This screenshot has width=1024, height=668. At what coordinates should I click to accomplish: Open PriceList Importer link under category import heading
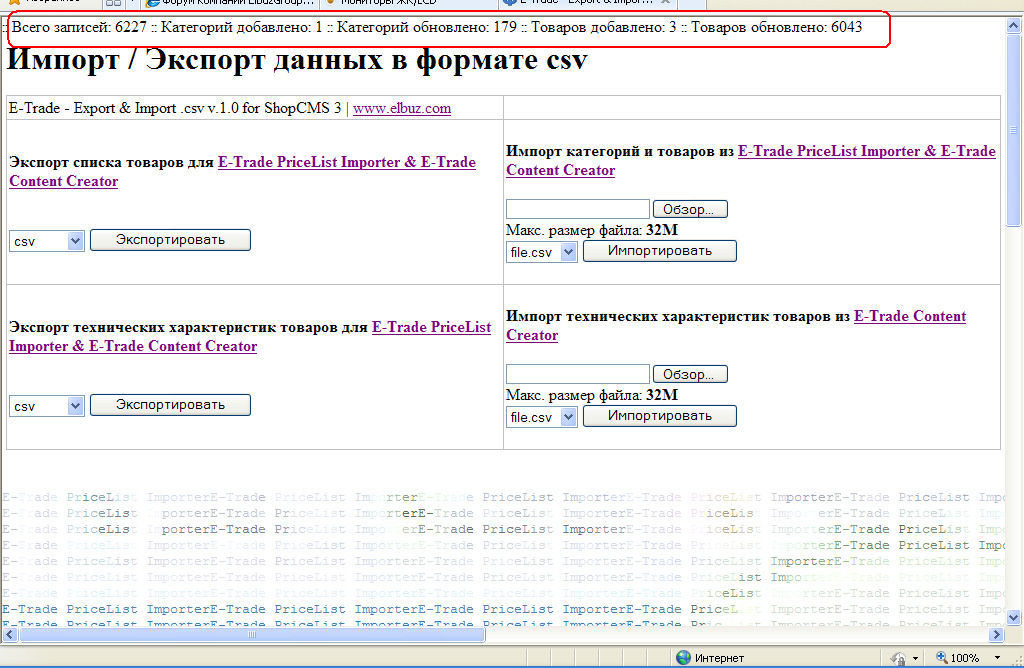tap(751, 161)
